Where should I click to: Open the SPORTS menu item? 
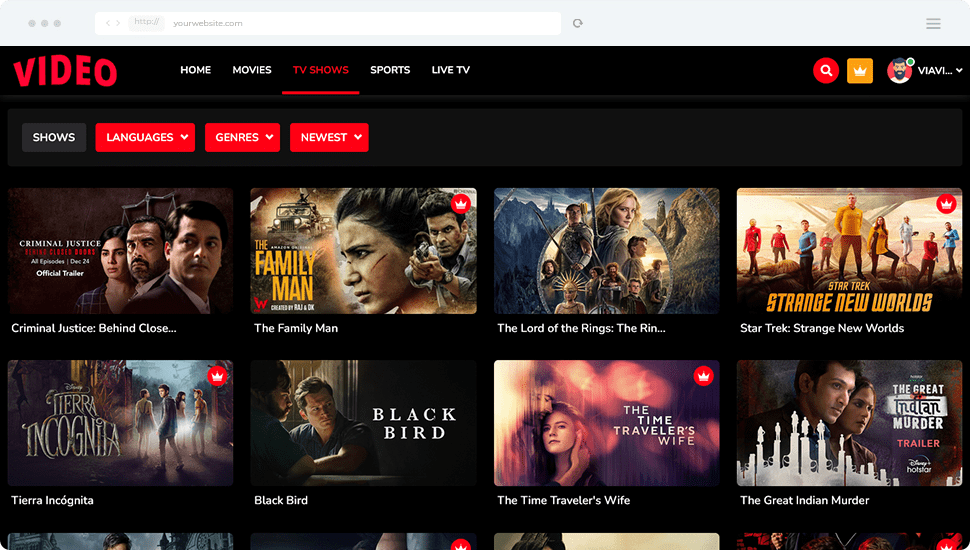tap(390, 70)
